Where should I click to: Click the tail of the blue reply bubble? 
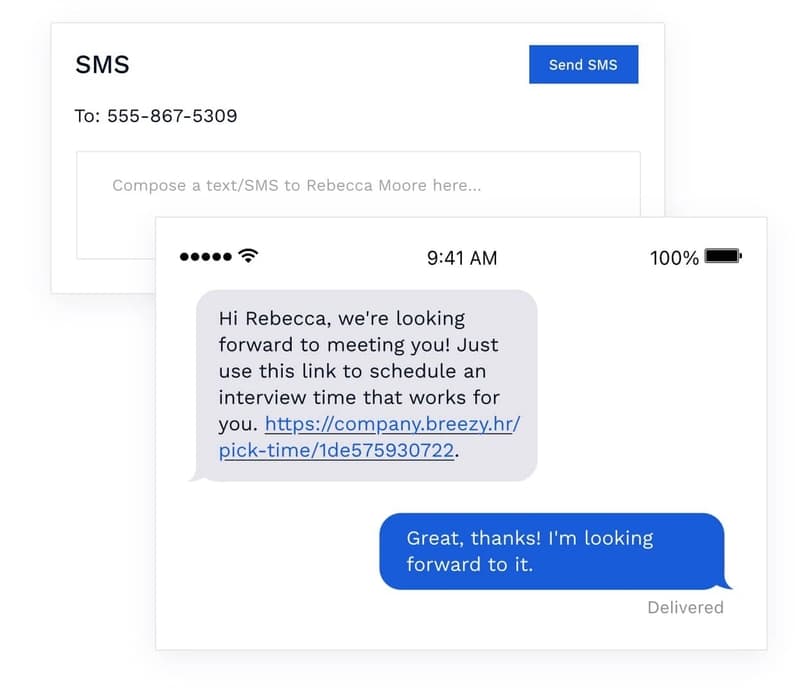coord(727,584)
